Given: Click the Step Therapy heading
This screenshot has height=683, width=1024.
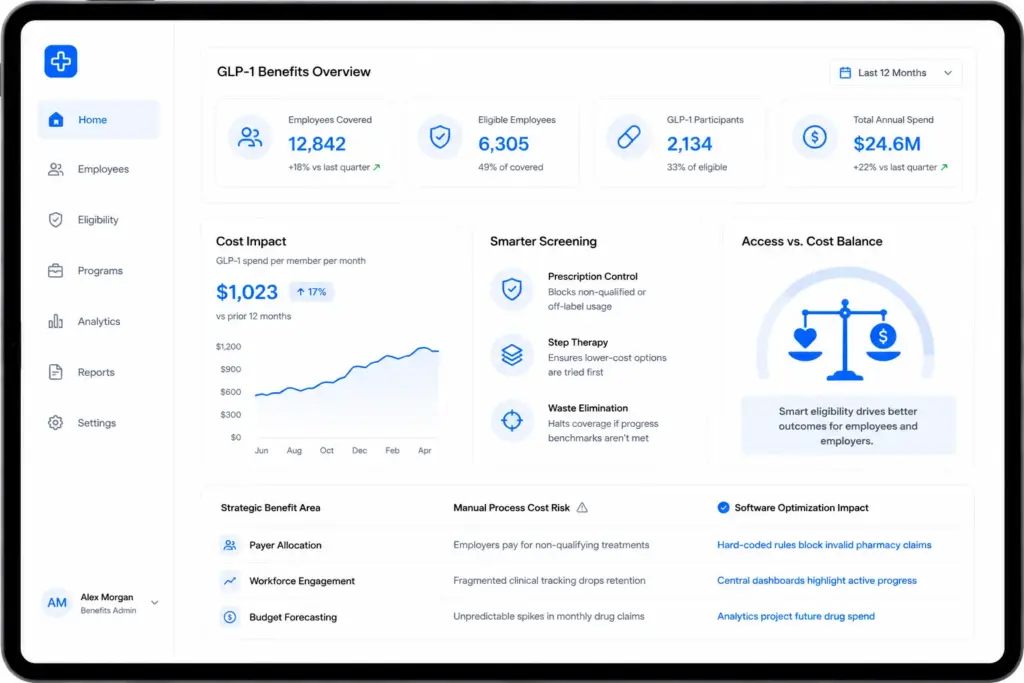Looking at the screenshot, I should [x=578, y=342].
